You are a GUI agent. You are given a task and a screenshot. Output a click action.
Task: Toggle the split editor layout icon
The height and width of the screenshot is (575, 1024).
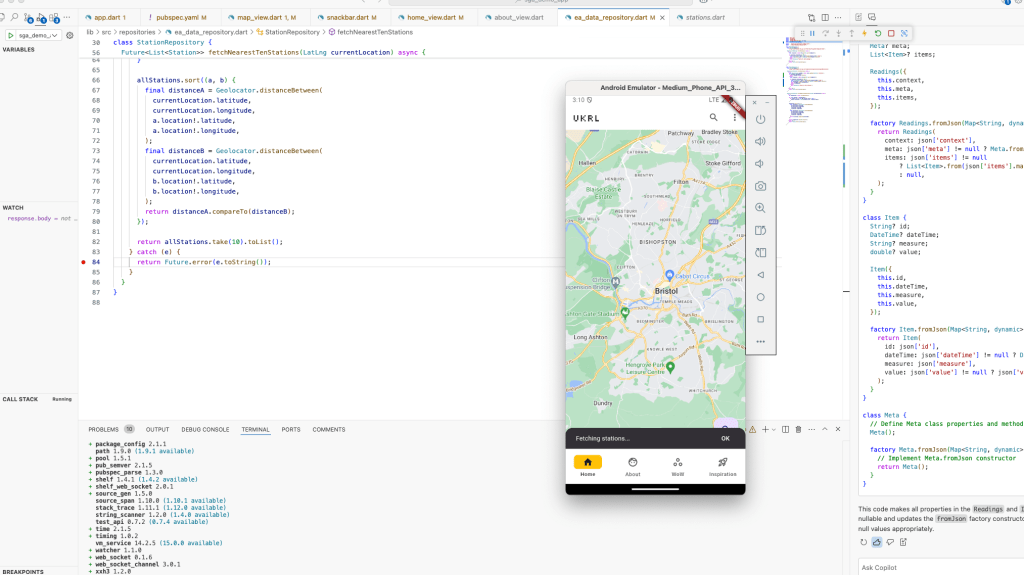point(823,17)
